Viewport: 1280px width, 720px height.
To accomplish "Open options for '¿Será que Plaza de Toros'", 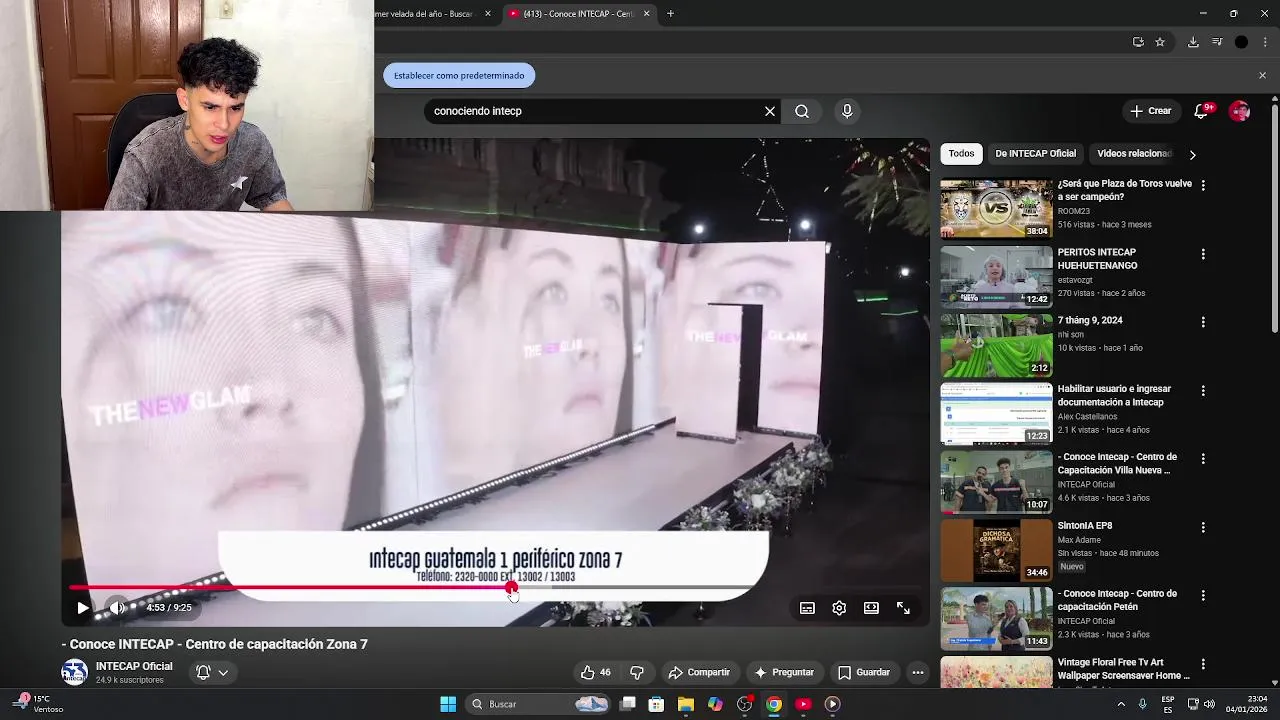I will tap(1203, 185).
